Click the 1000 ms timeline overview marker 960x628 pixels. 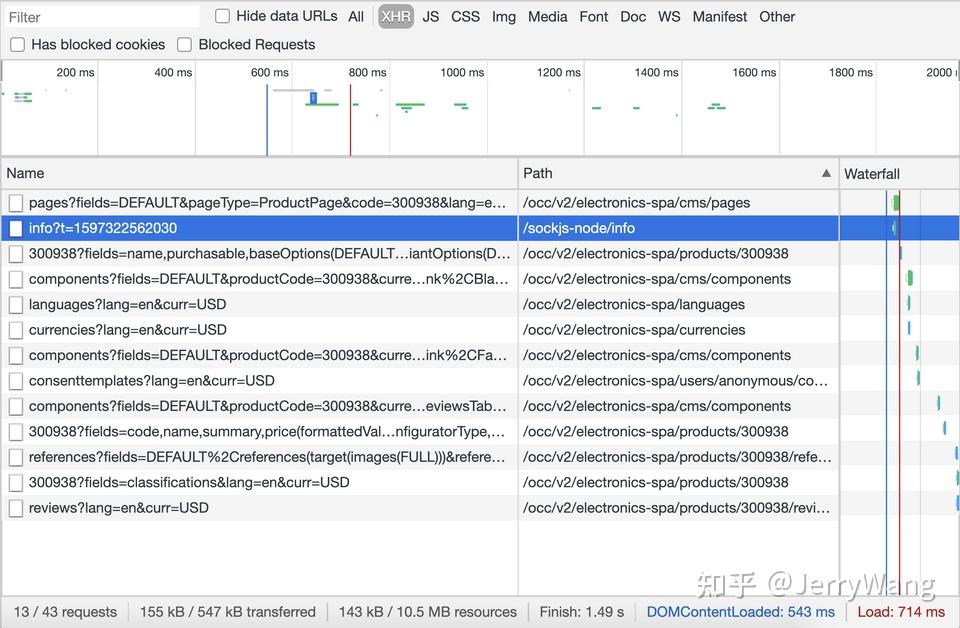[462, 72]
